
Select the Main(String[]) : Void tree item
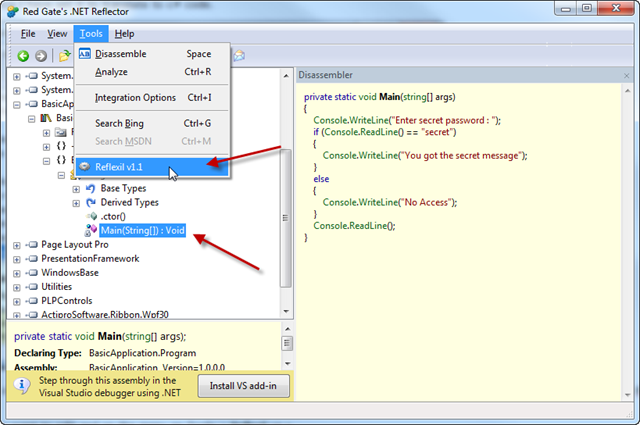tap(143, 230)
